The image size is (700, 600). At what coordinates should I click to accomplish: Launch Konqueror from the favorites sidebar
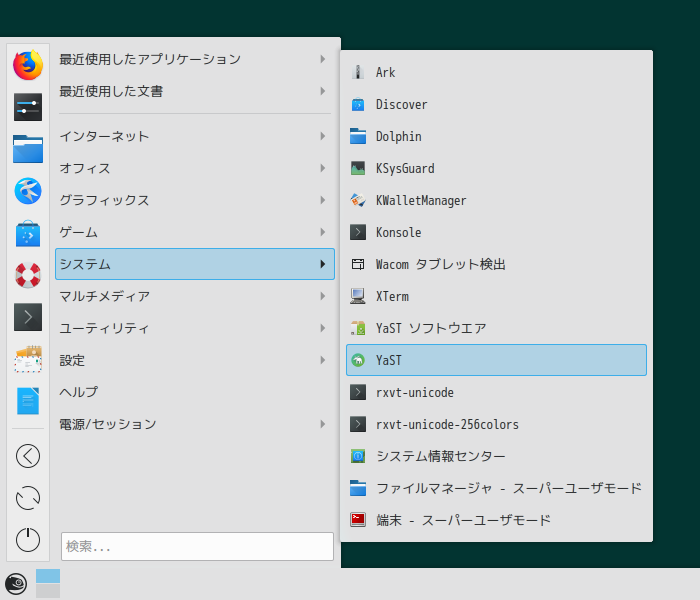[x=28, y=191]
